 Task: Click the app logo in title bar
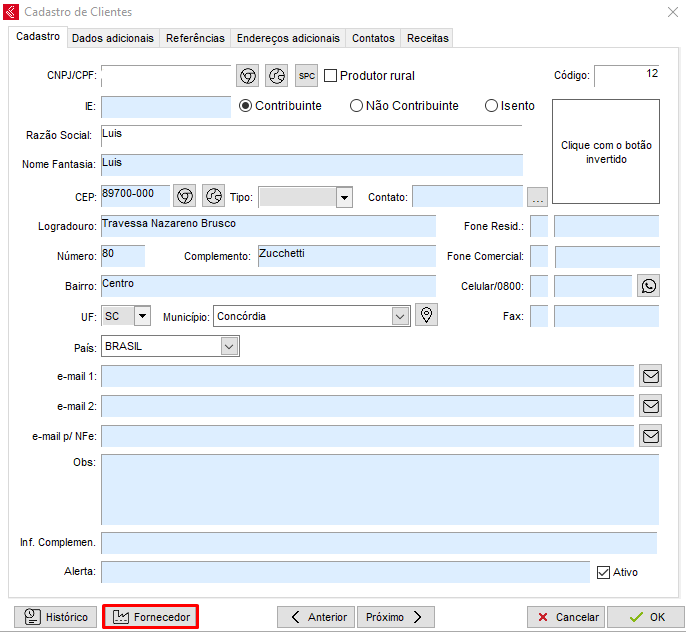coord(11,12)
